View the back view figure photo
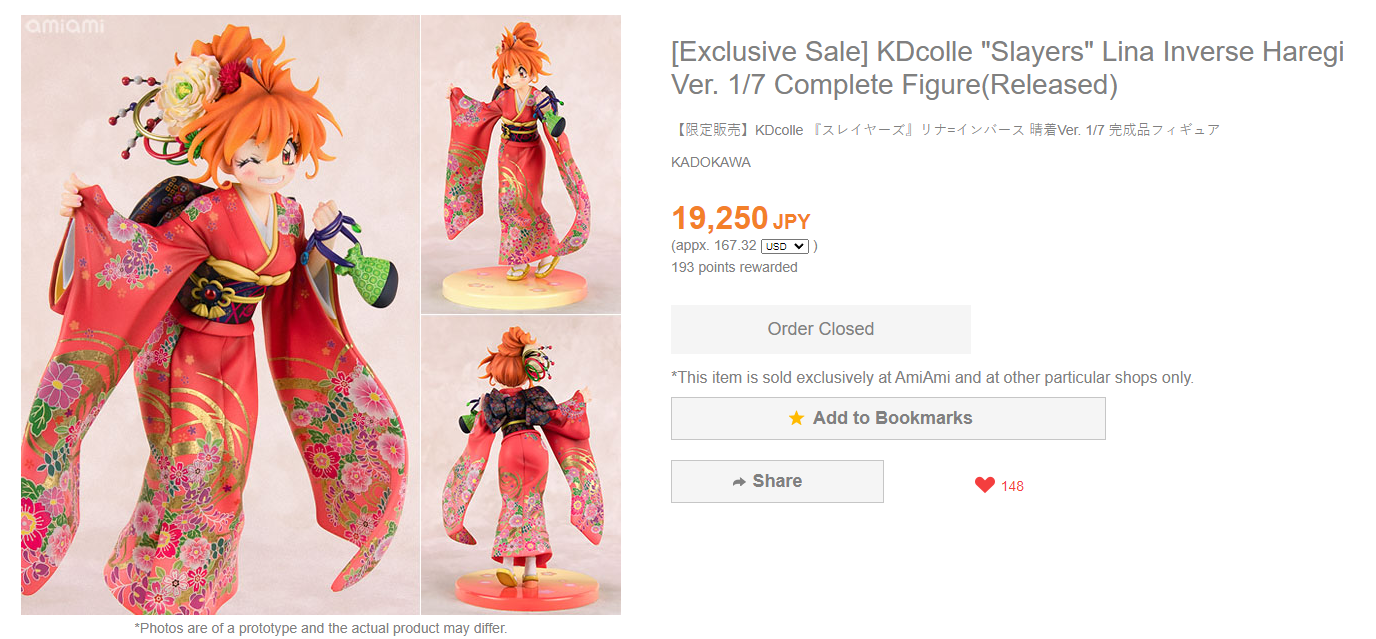1376x639 pixels. pyautogui.click(x=520, y=465)
